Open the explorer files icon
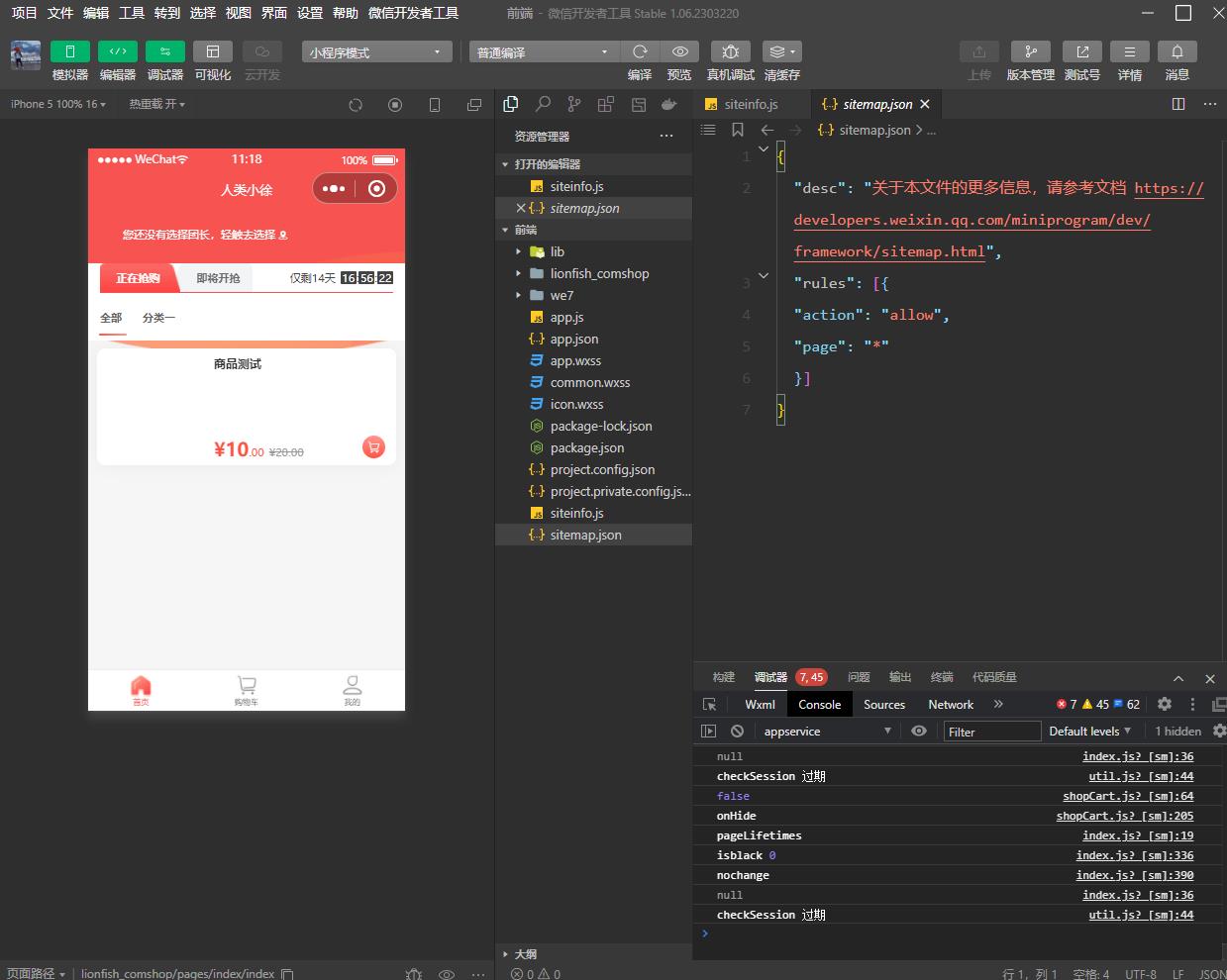 (511, 104)
